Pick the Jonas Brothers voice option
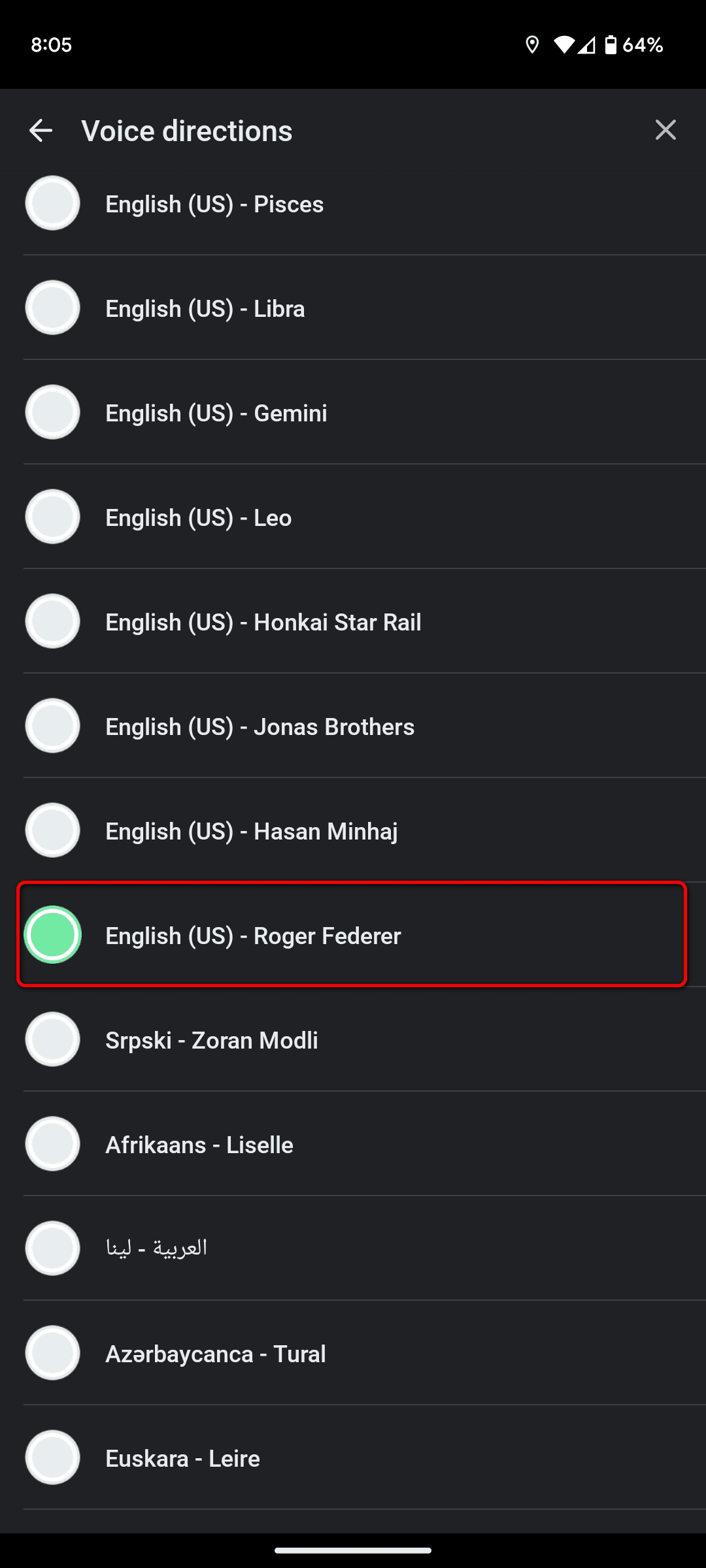The image size is (706, 1568). (x=52, y=726)
